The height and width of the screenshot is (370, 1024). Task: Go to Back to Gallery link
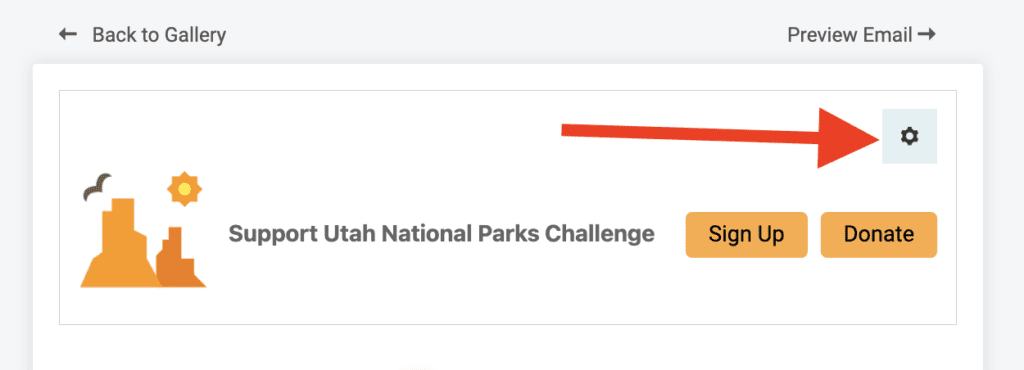click(159, 35)
